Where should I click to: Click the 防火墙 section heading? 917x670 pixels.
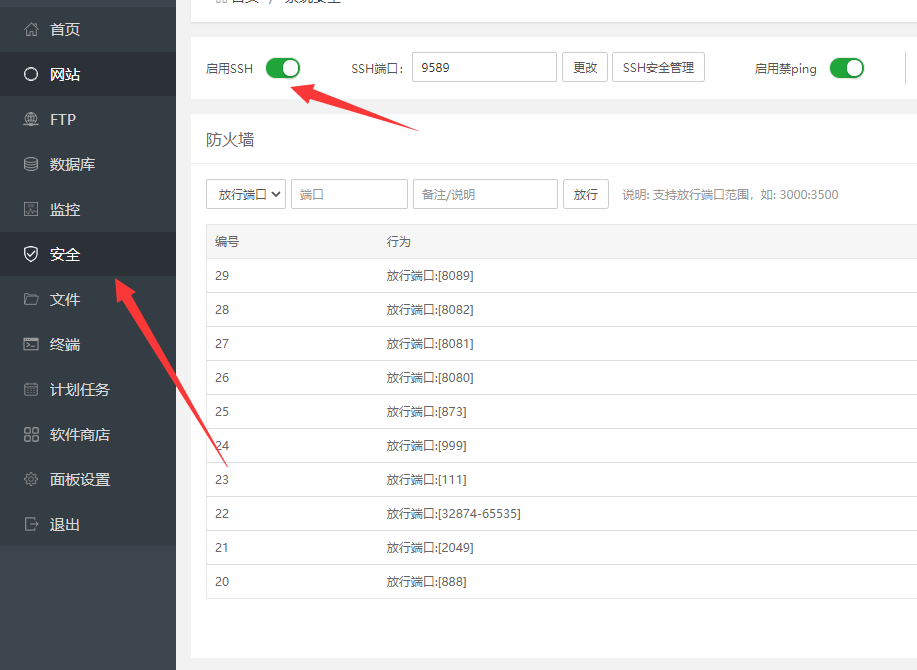pyautogui.click(x=230, y=140)
